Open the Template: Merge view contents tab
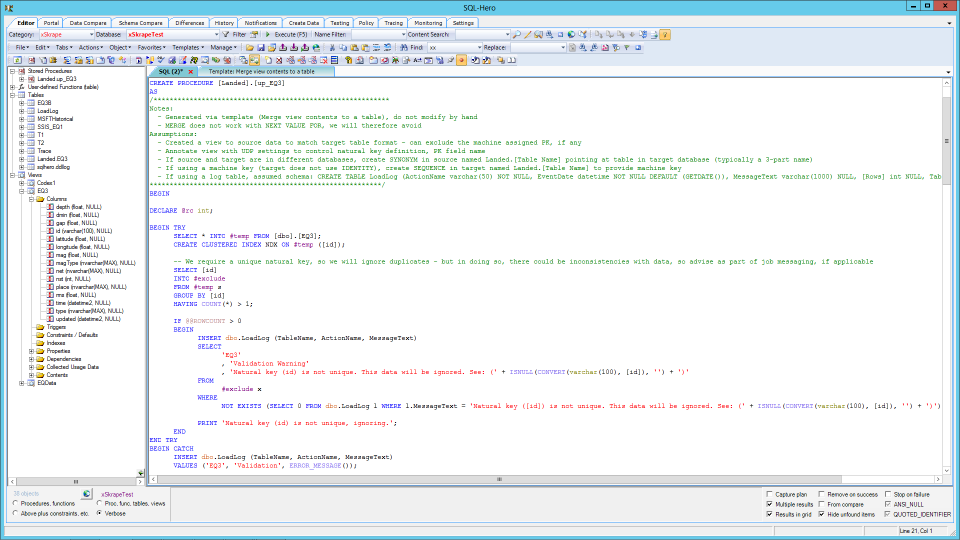Viewport: 960px width, 540px height. pyautogui.click(x=261, y=72)
